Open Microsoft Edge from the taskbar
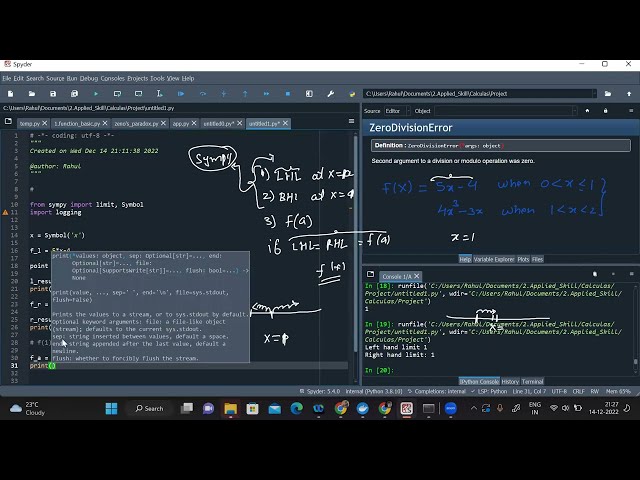The height and width of the screenshot is (480, 640). (297, 408)
